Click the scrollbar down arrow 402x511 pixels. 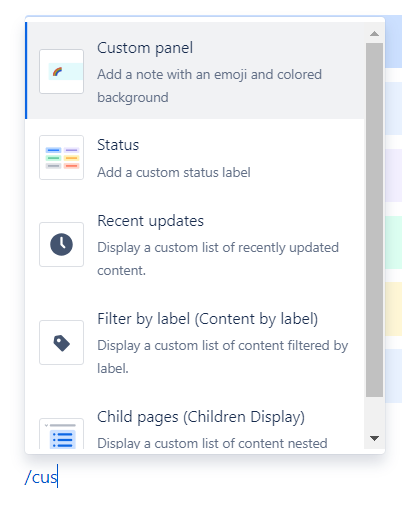click(374, 438)
